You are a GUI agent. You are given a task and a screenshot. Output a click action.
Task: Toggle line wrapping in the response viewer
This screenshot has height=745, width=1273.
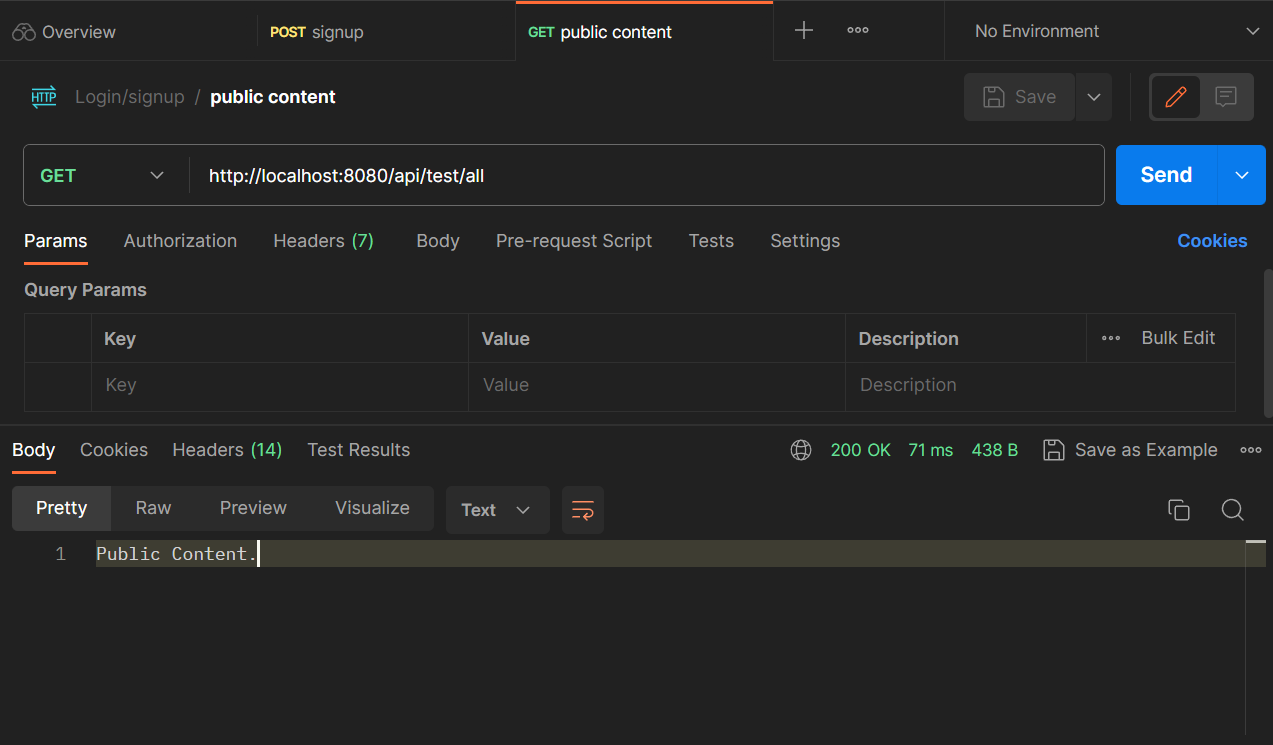pos(582,510)
